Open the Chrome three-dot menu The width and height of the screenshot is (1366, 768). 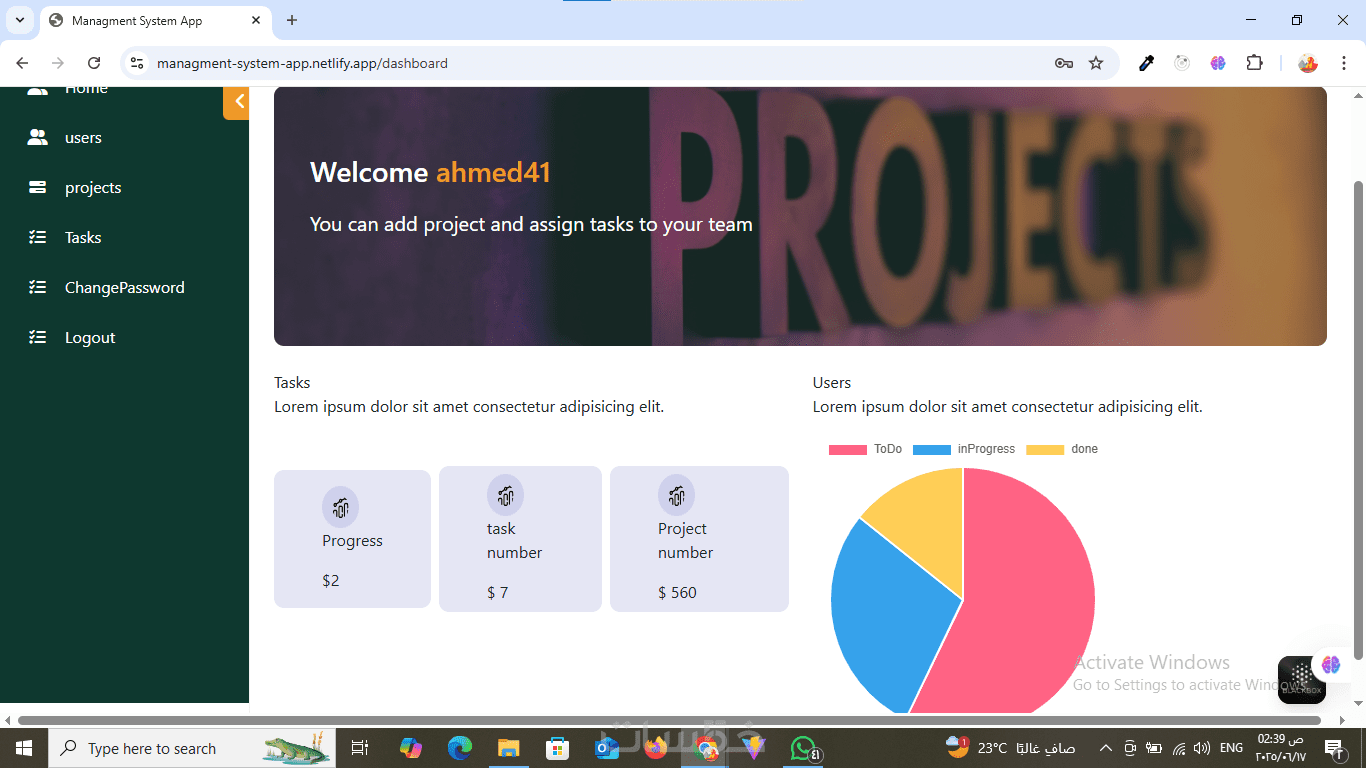[x=1345, y=63]
